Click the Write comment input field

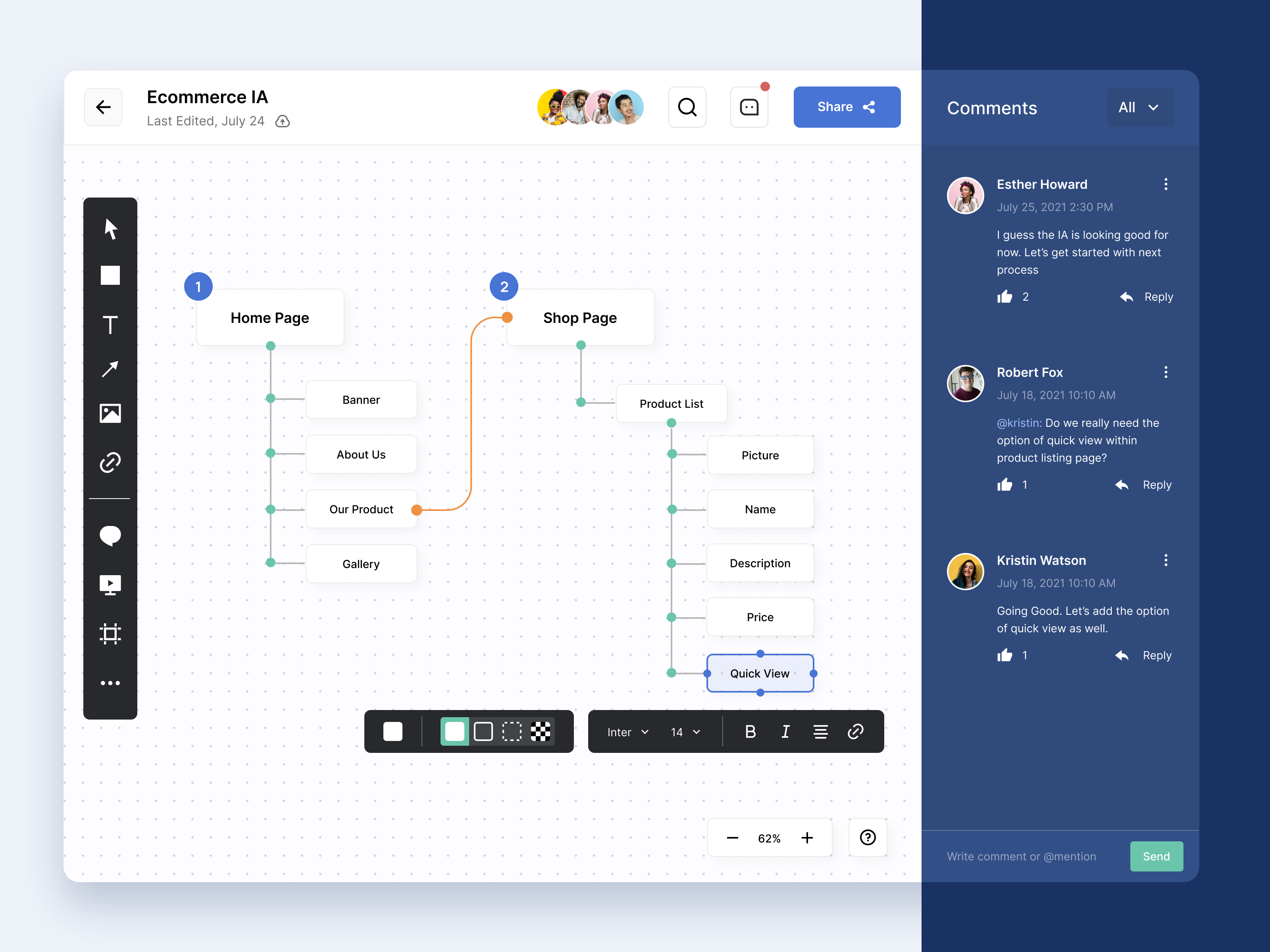pos(1022,856)
